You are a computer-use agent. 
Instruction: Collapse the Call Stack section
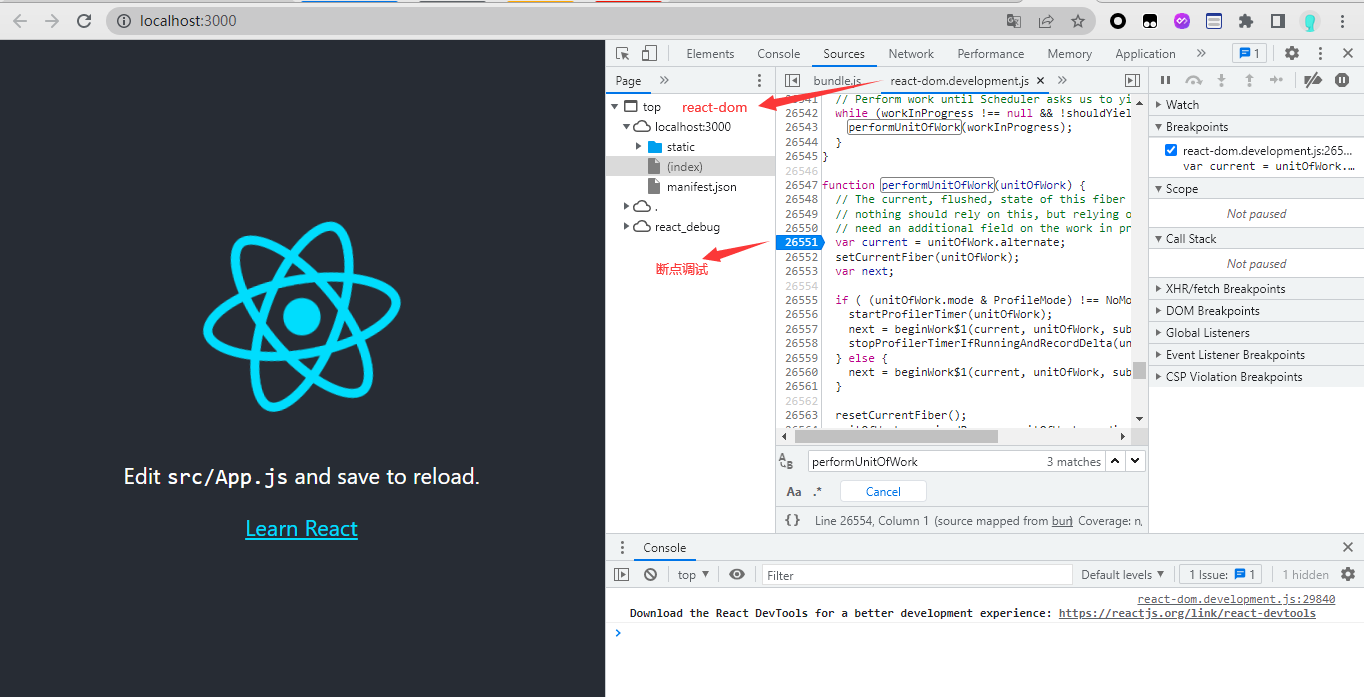coord(1256,239)
